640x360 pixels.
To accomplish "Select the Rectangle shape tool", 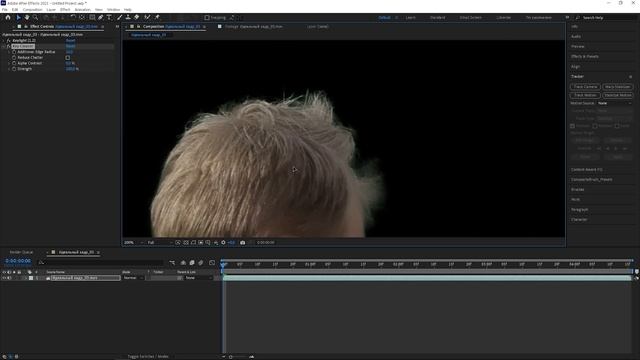I will [x=92, y=18].
